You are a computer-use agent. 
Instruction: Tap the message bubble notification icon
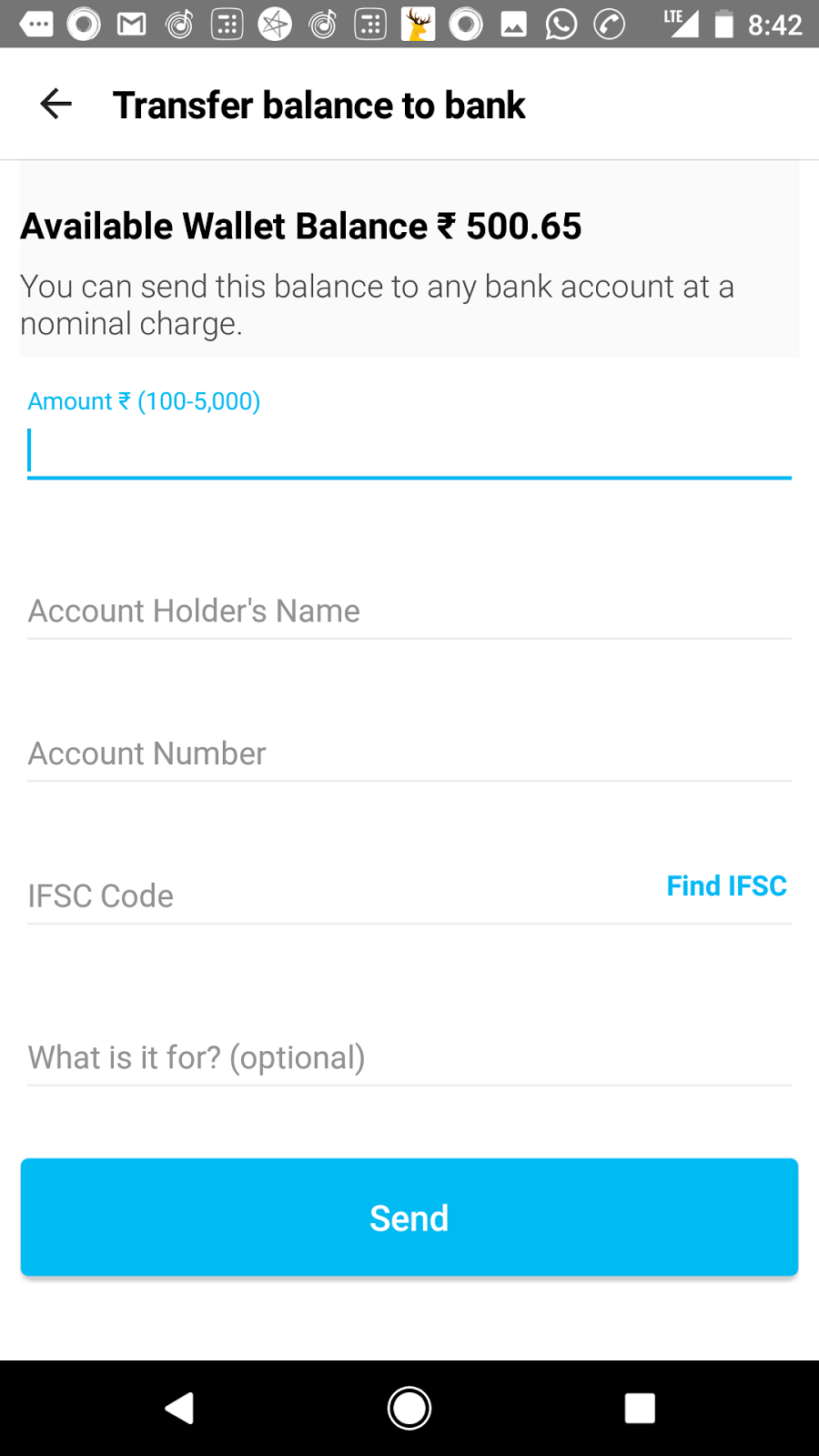[x=36, y=25]
